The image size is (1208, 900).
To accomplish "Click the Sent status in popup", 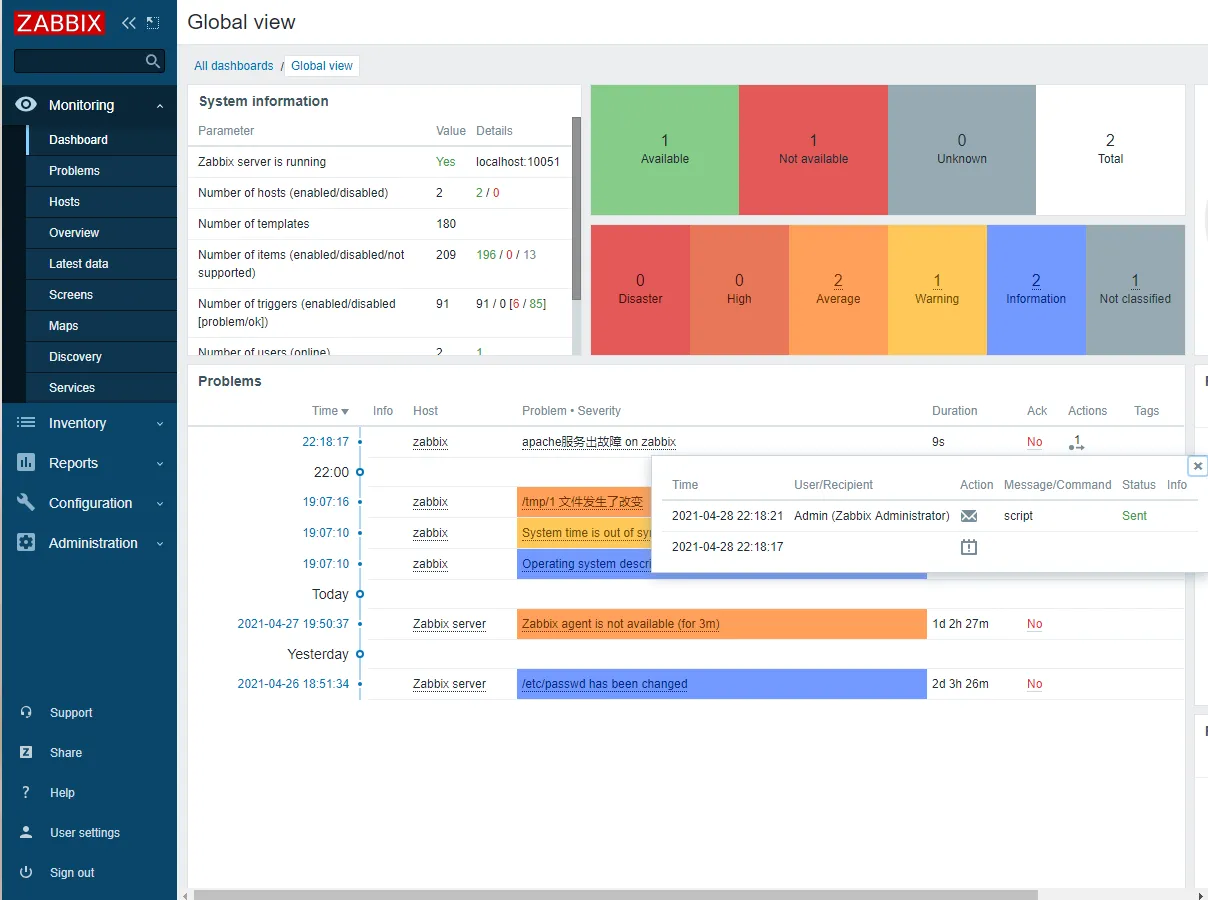I will [x=1134, y=516].
